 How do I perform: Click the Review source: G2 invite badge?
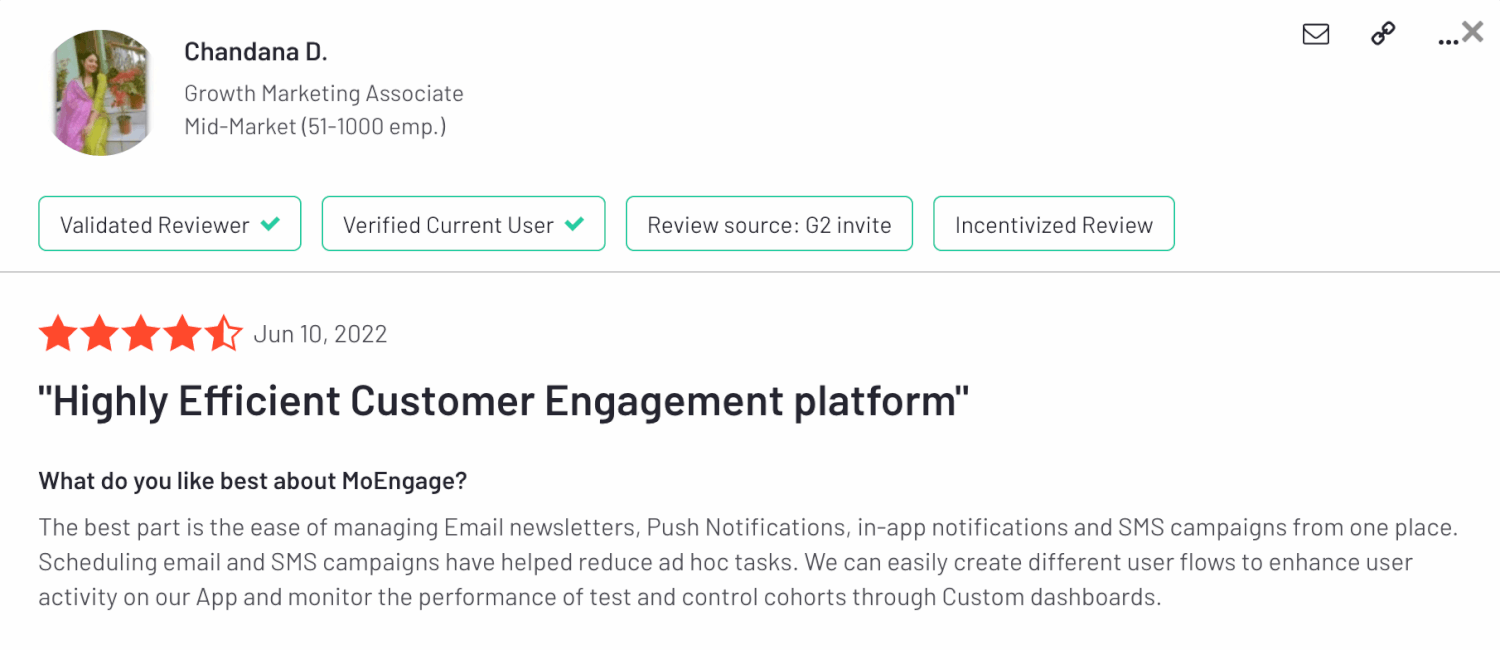(x=769, y=224)
